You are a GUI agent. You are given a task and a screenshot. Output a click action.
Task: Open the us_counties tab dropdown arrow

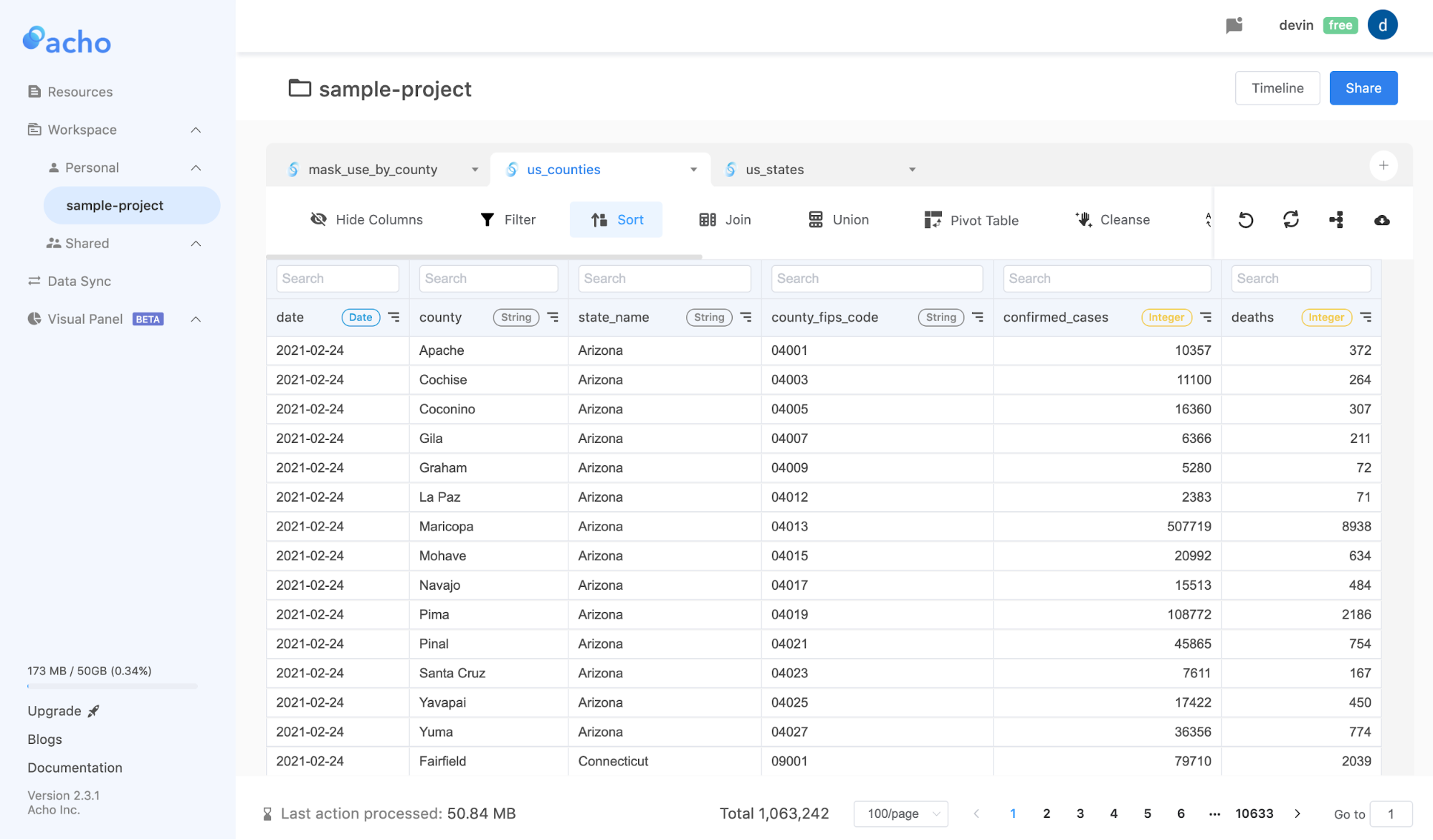(693, 170)
